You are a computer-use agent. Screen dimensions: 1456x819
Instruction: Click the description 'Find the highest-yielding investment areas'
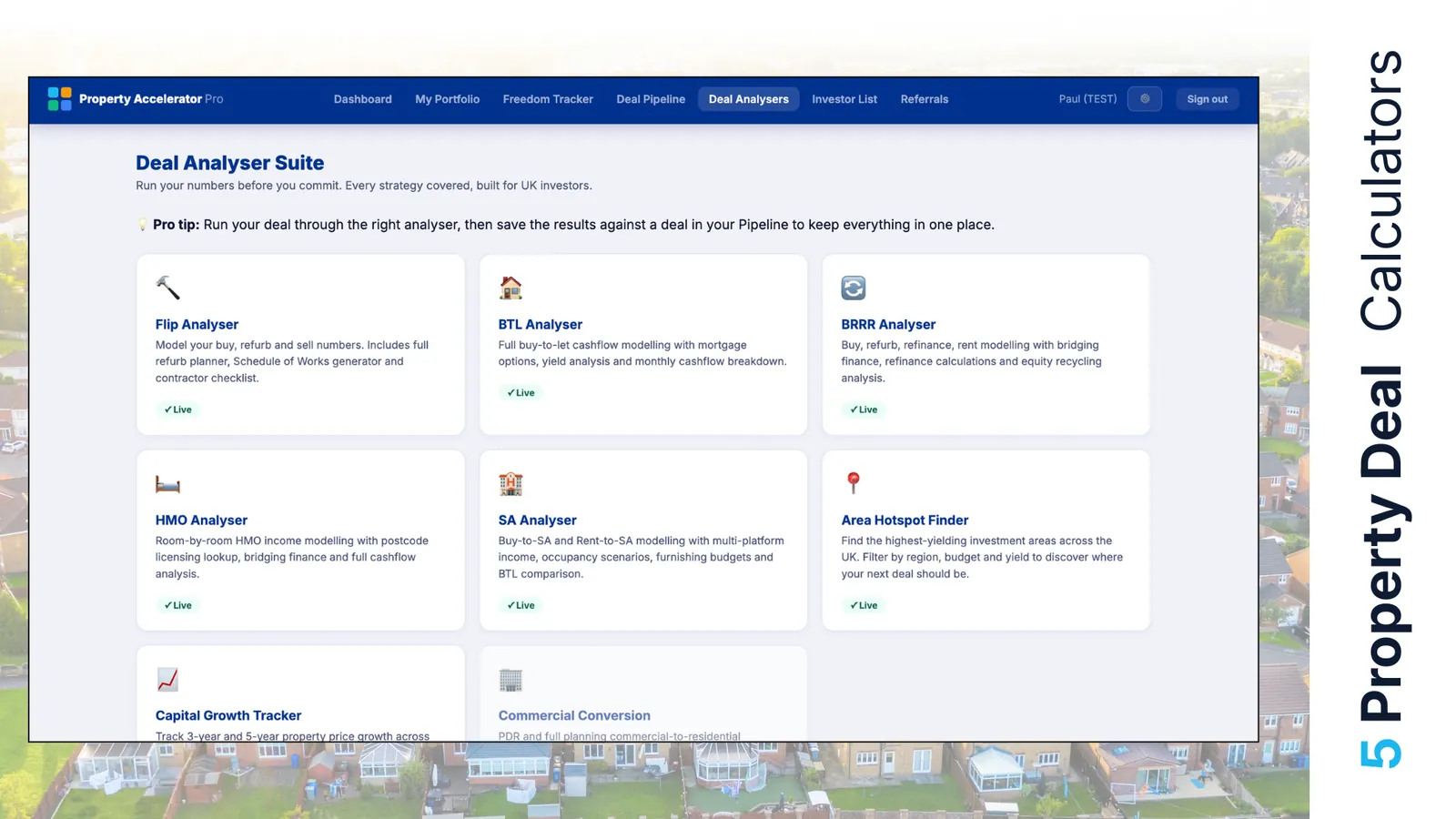(982, 557)
